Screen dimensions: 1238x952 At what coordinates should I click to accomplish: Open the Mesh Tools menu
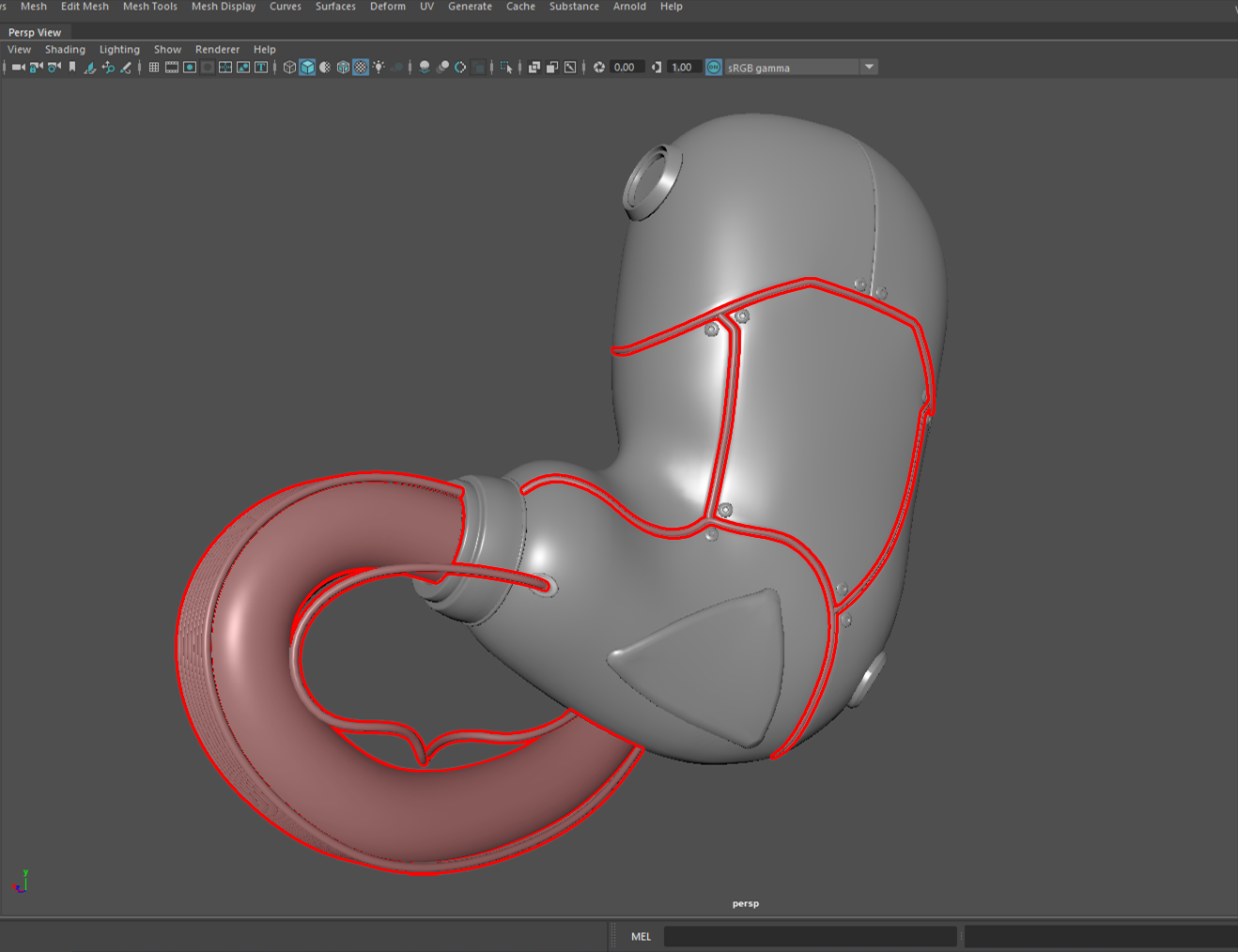[149, 7]
